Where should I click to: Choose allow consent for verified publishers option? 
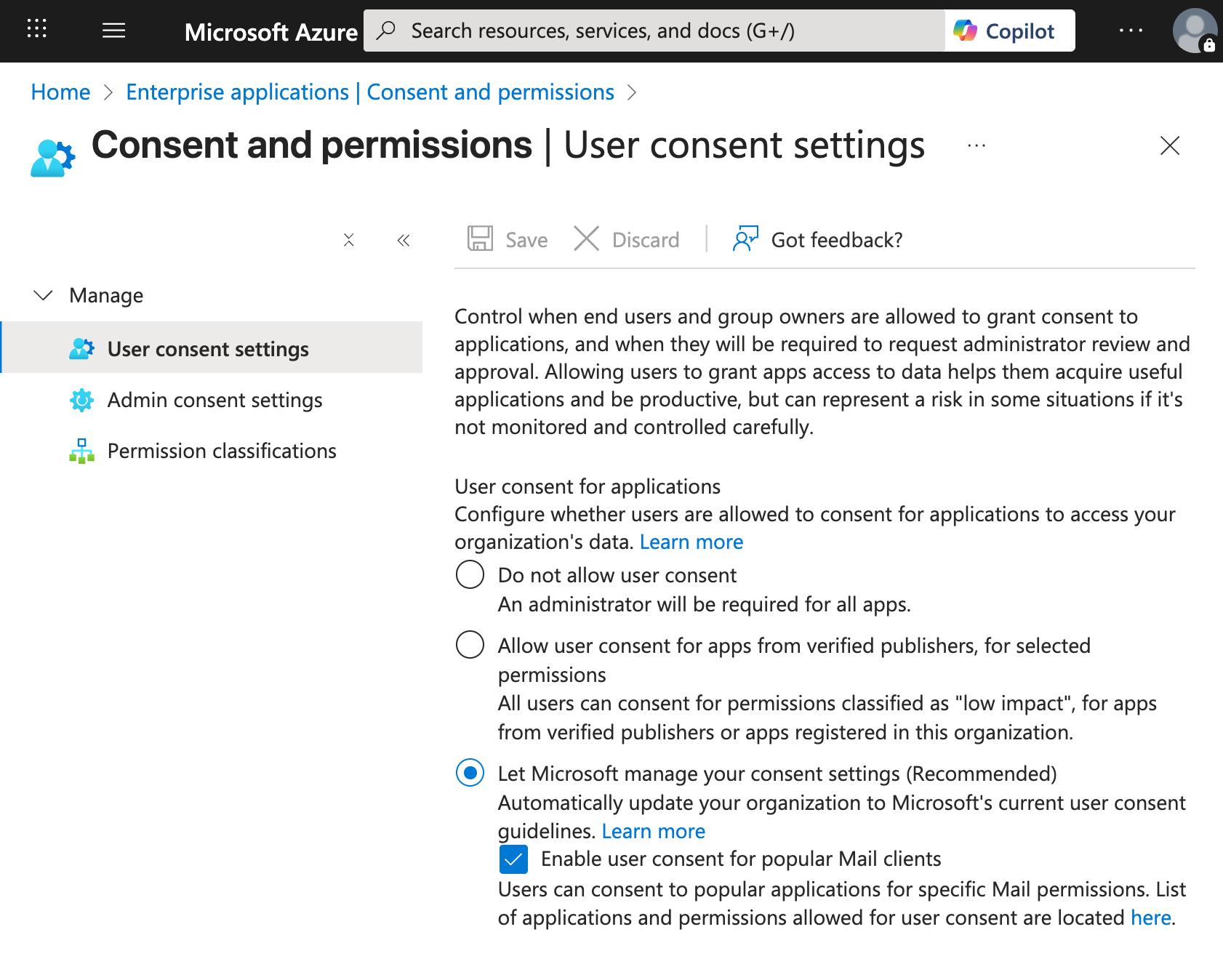tap(470, 644)
